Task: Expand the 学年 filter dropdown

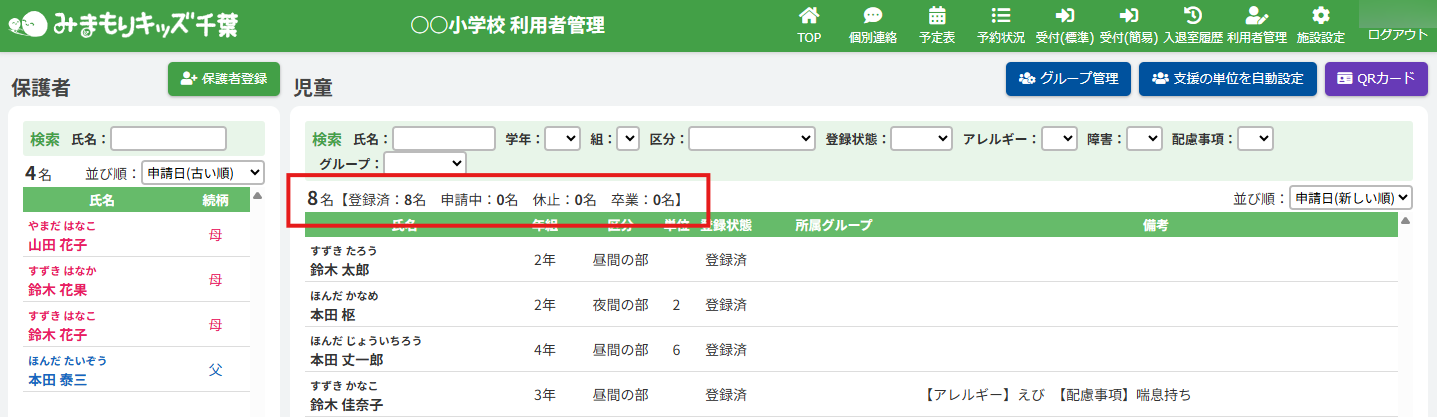Action: [562, 139]
